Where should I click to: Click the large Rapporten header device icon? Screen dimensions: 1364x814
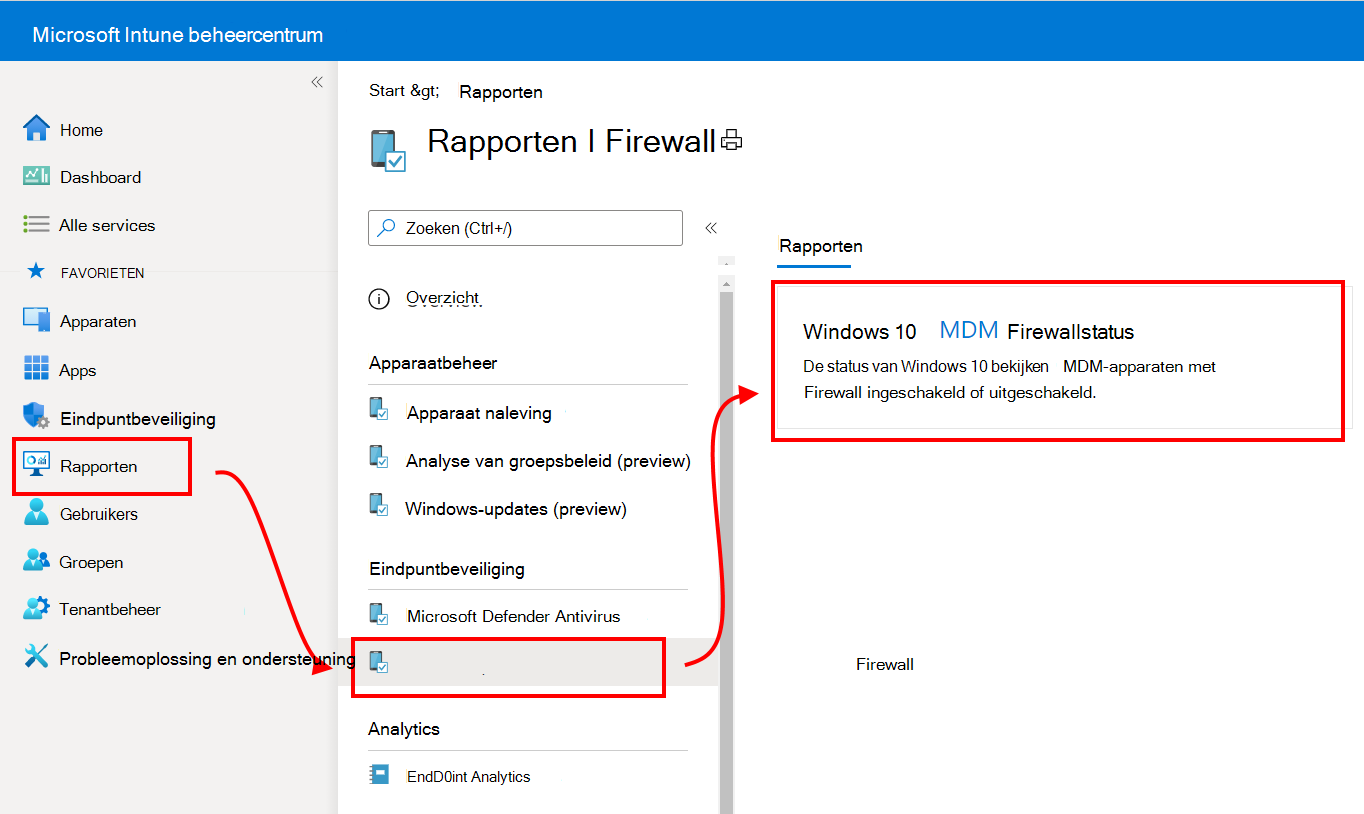tap(388, 150)
